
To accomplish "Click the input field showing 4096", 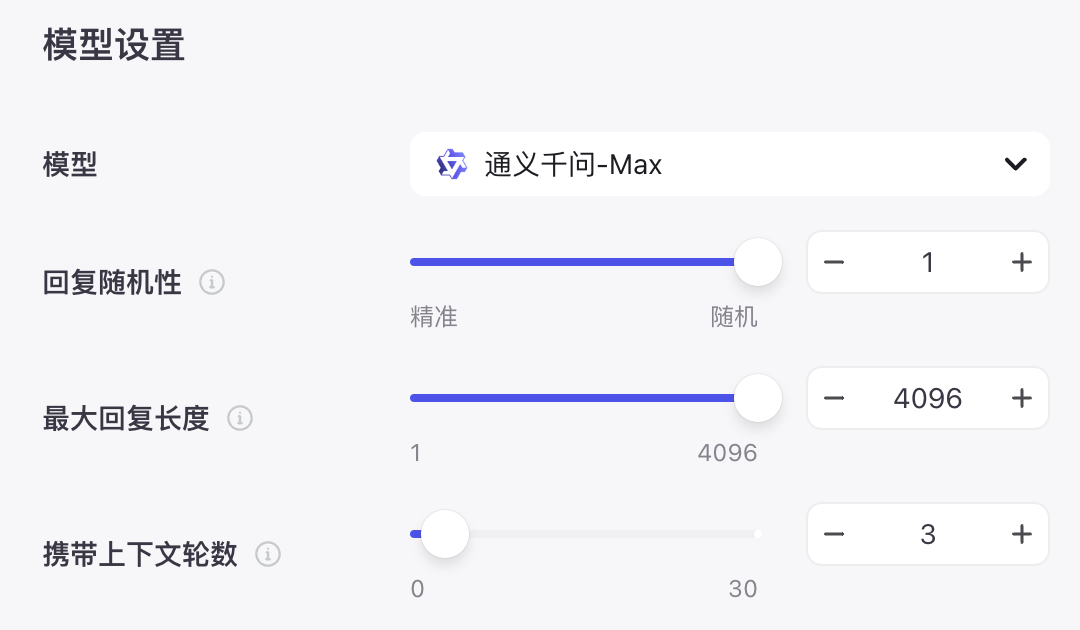I will click(x=928, y=398).
